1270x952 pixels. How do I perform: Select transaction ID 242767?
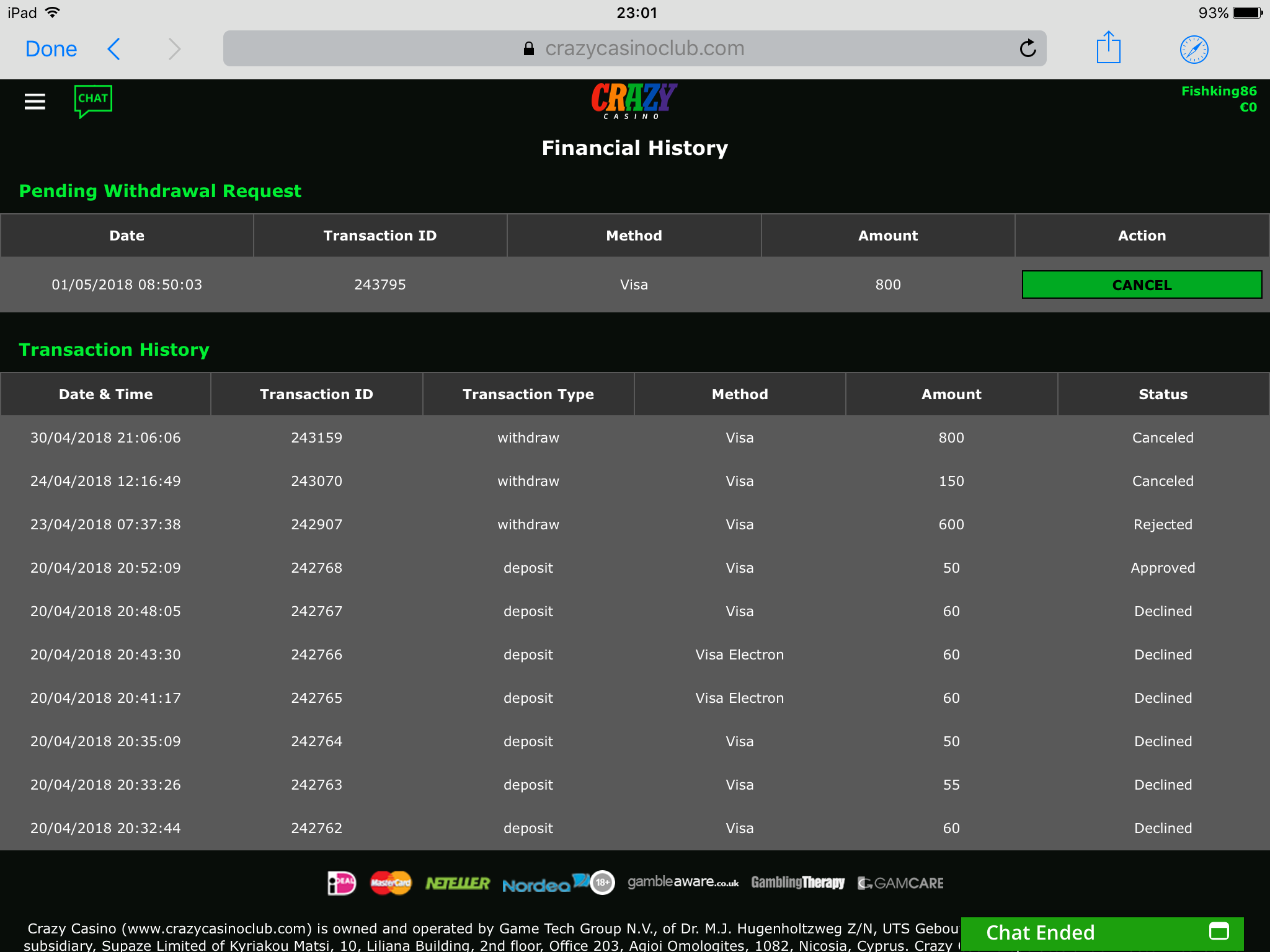click(x=316, y=611)
